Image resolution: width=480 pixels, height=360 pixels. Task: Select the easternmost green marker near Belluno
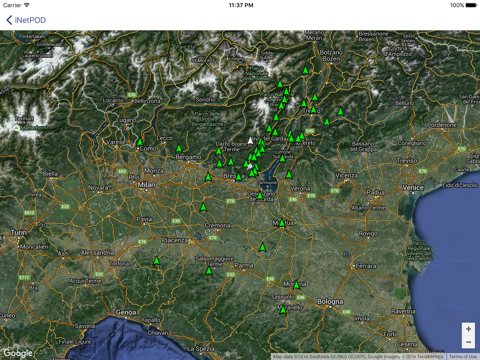[x=340, y=111]
